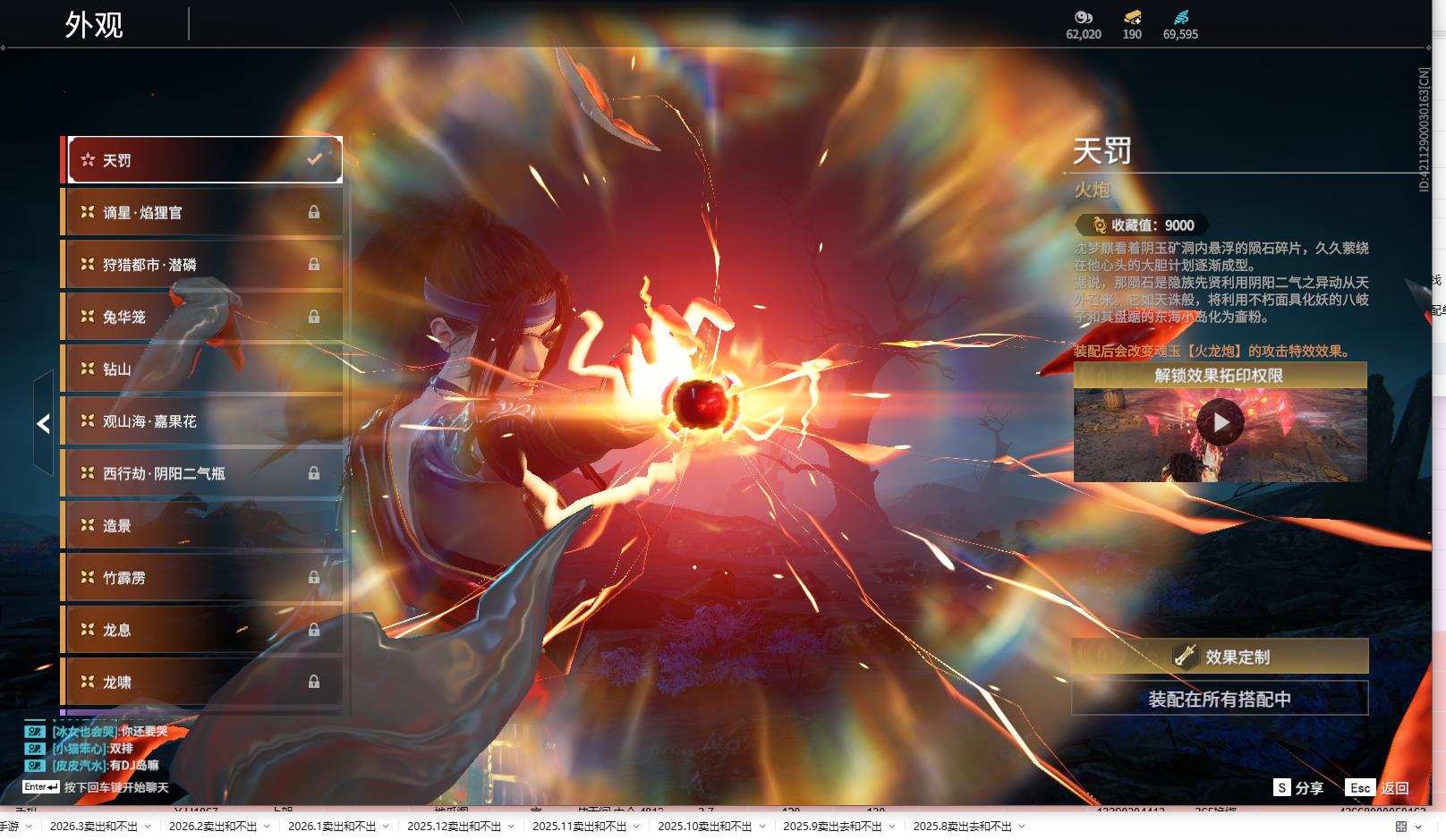Viewport: 1446px width, 840px height.
Task: Click the lock icon on 竹霹雳
Action: point(314,577)
